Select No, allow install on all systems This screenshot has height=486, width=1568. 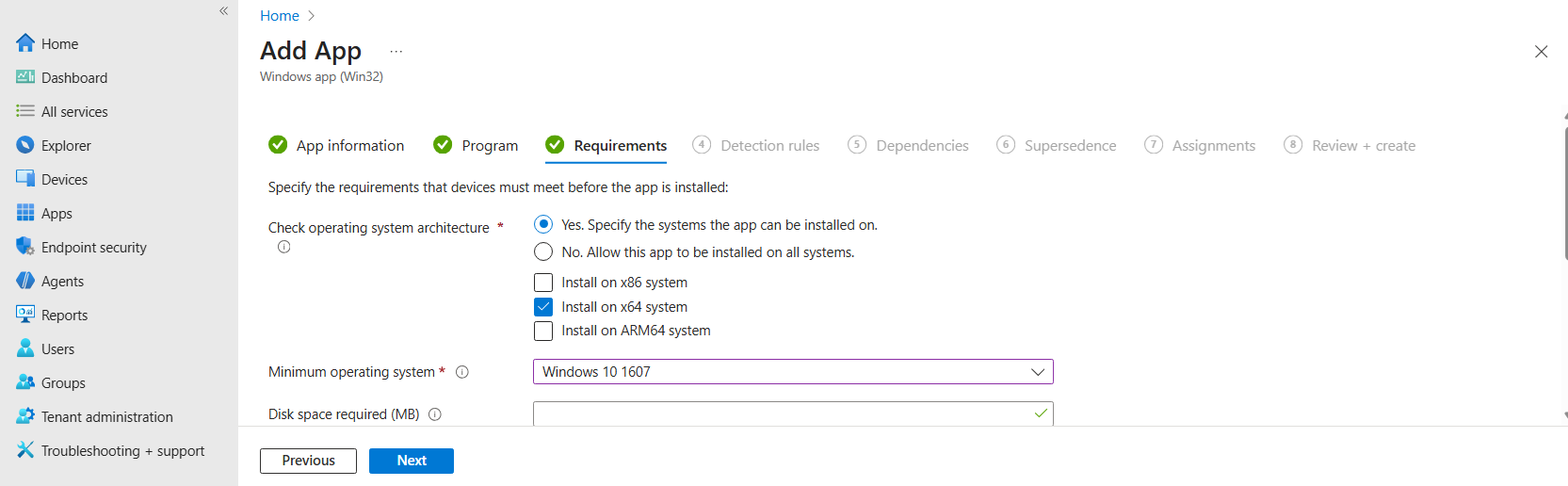point(543,252)
